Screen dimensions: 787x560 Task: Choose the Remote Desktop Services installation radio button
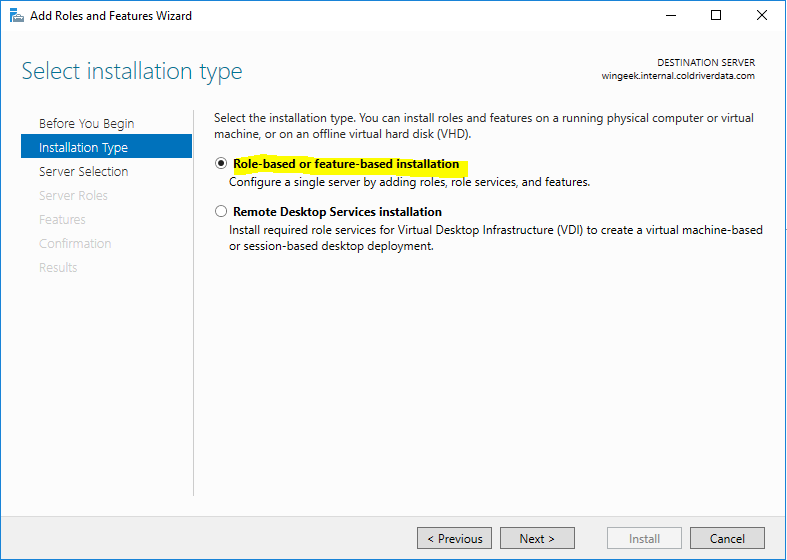click(x=221, y=212)
